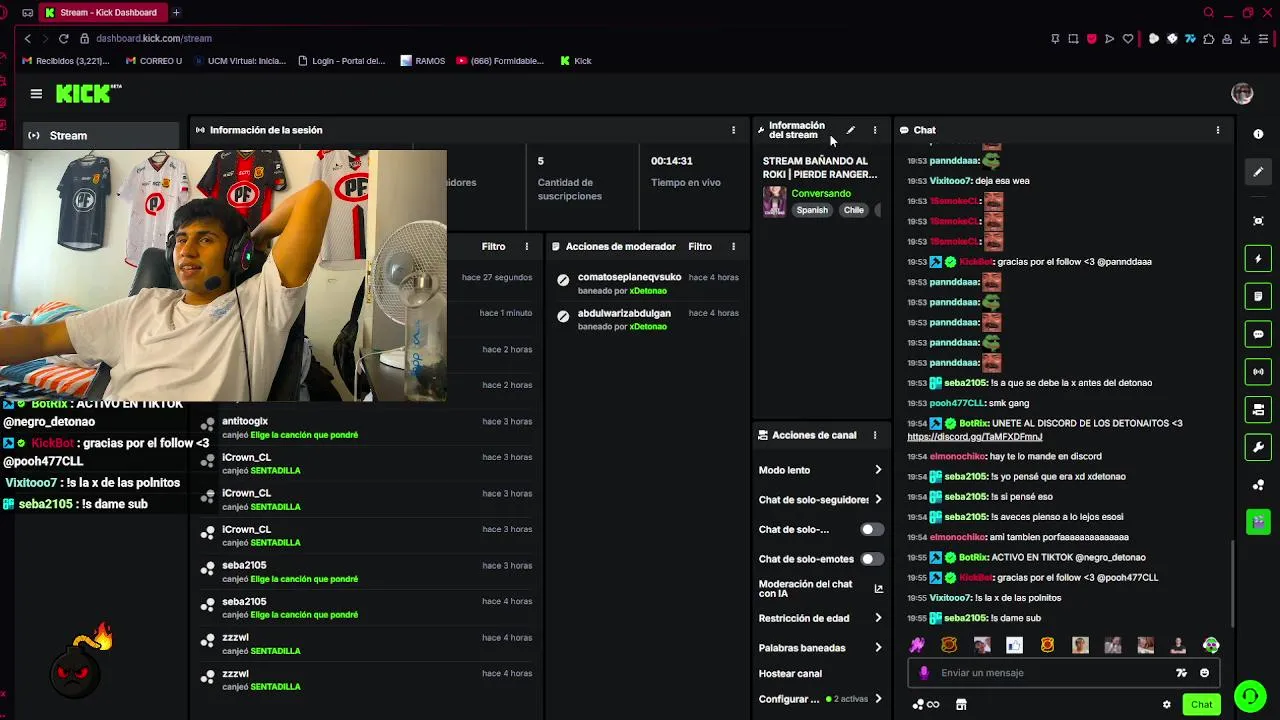Edit stream info with pencil icon
1280x720 pixels.
850,130
